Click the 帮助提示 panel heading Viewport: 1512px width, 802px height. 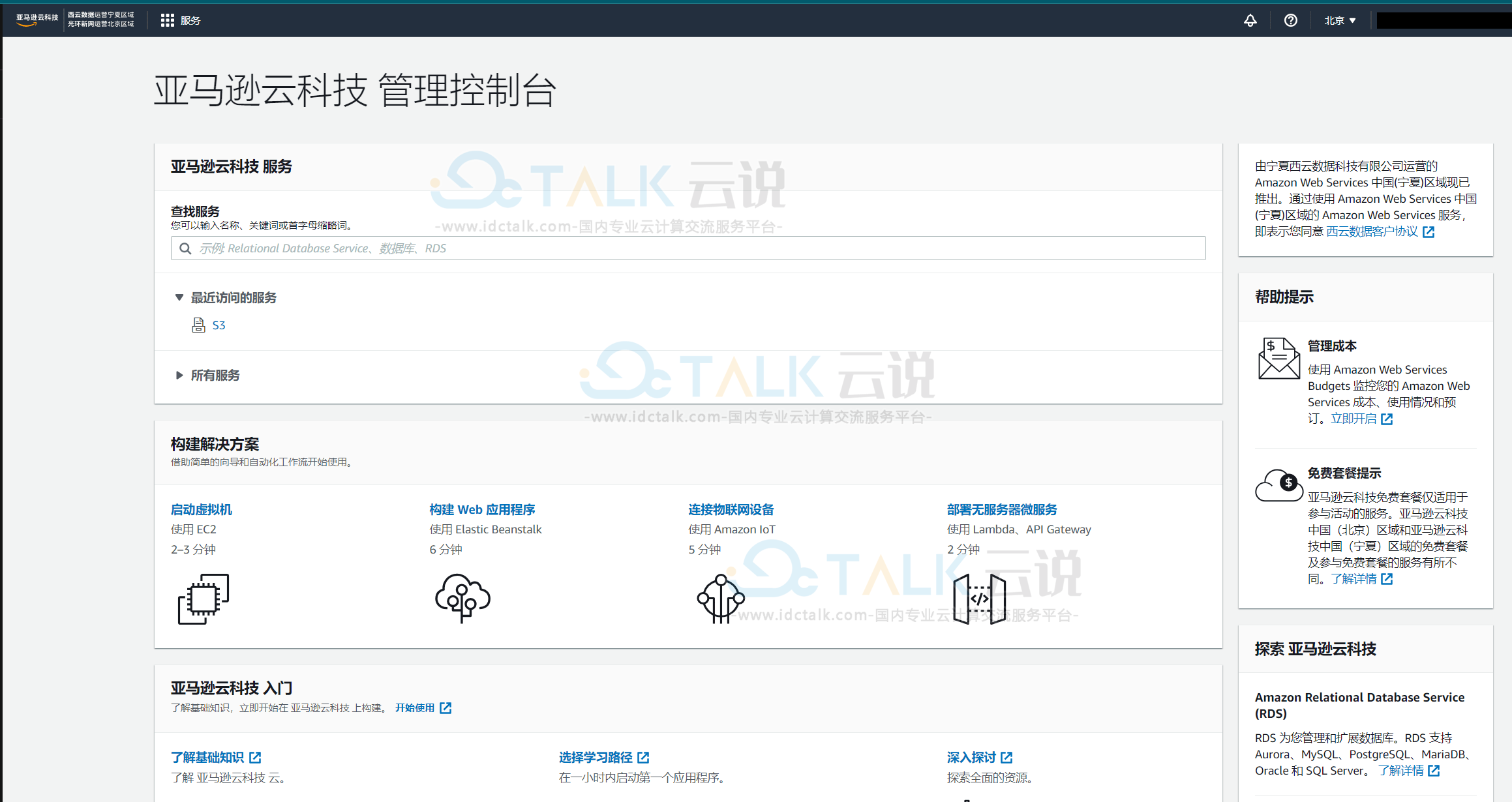point(1284,297)
